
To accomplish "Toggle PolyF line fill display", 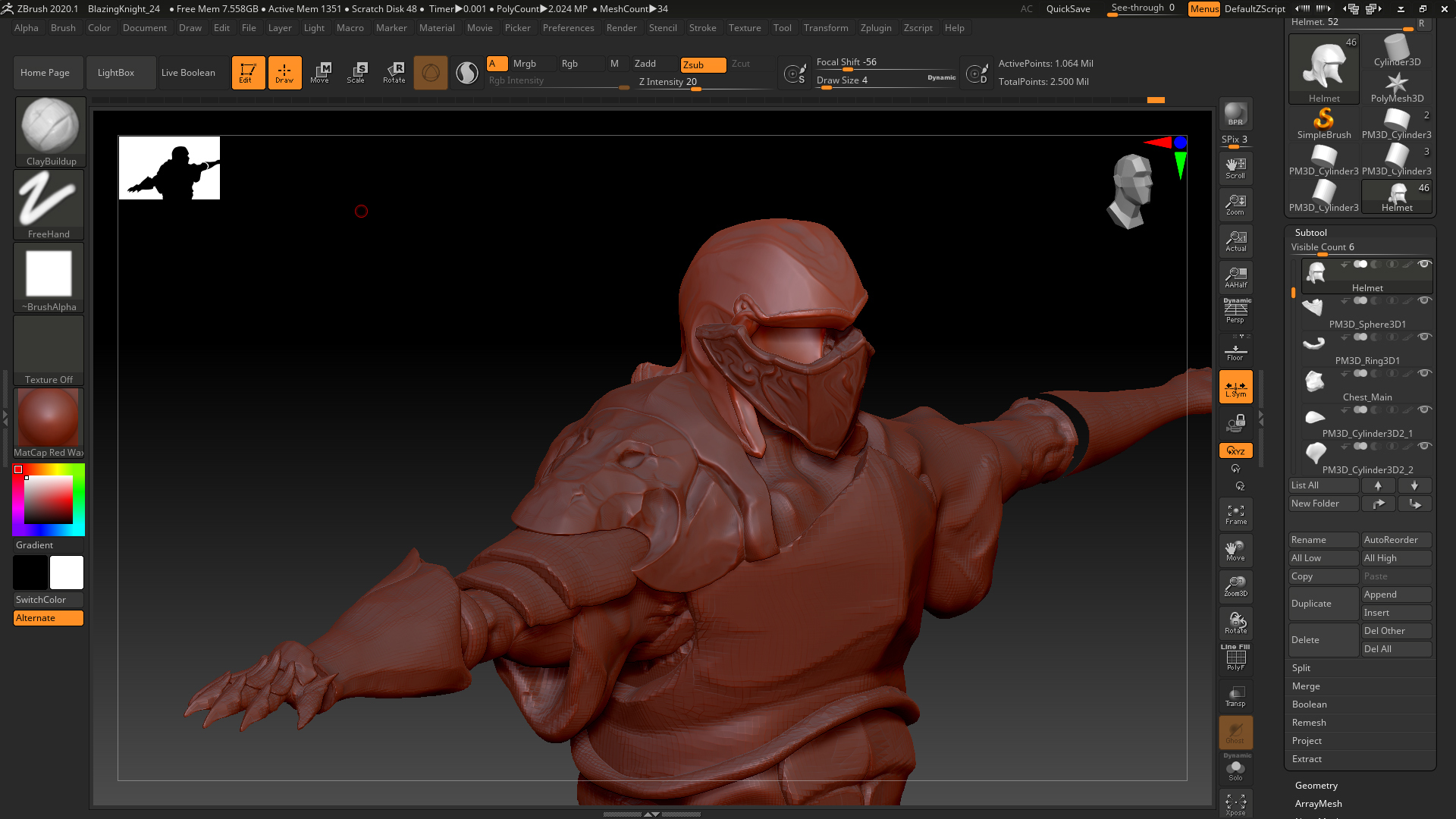I will (x=1235, y=658).
